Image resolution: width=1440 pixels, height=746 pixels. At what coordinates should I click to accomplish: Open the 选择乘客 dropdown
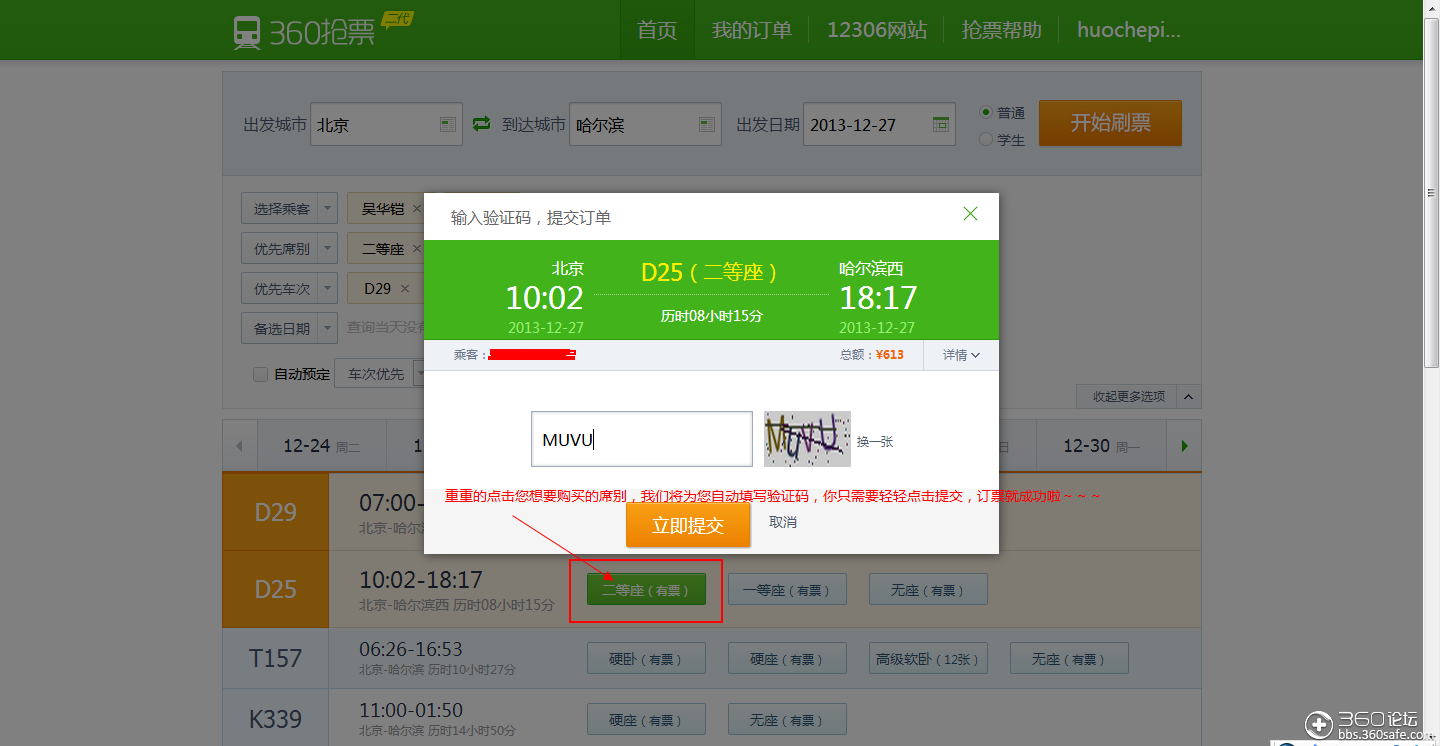289,209
